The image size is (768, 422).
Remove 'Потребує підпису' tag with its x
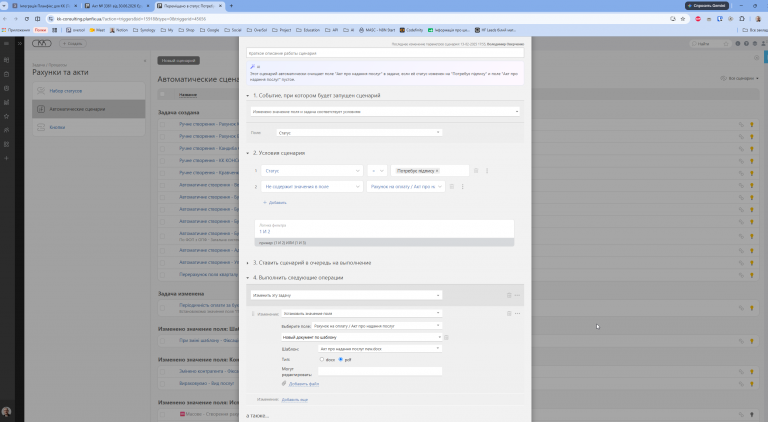pyautogui.click(x=437, y=171)
